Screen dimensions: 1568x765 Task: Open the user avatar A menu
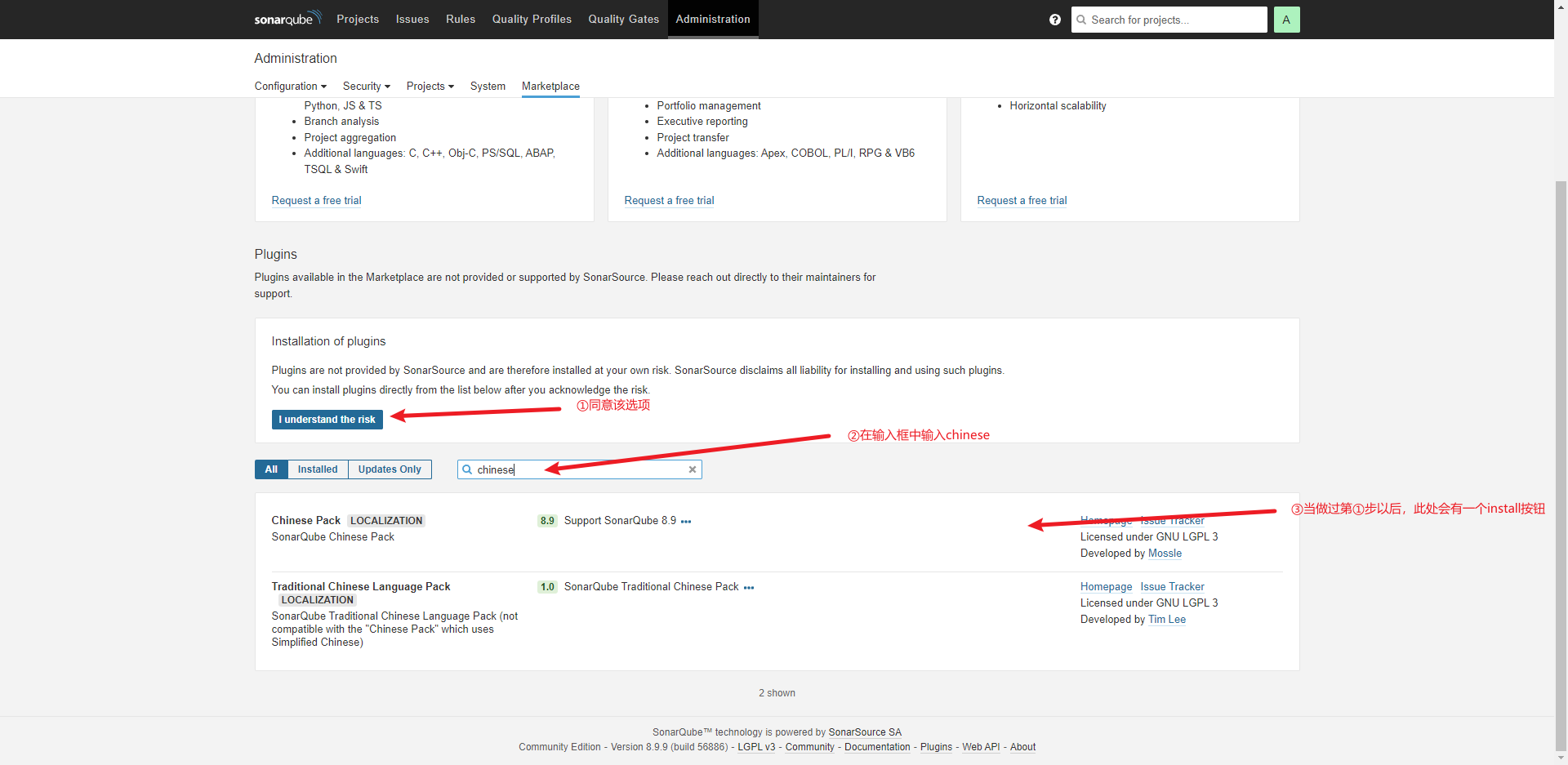[1286, 20]
